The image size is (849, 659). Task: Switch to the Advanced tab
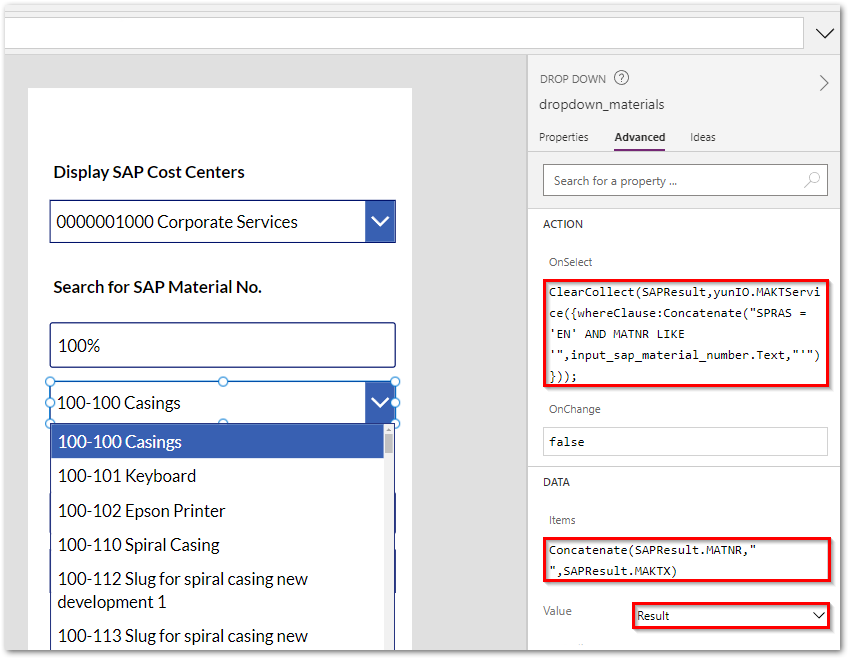point(639,137)
